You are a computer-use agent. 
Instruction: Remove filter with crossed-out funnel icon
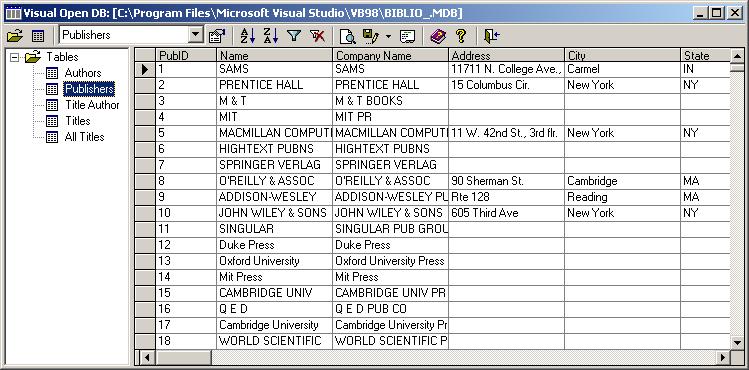[317, 36]
